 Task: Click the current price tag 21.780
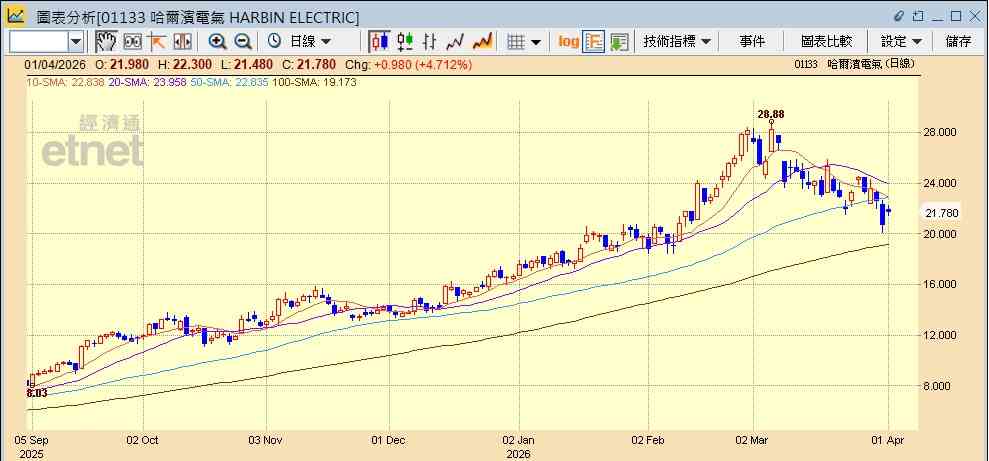tap(942, 213)
